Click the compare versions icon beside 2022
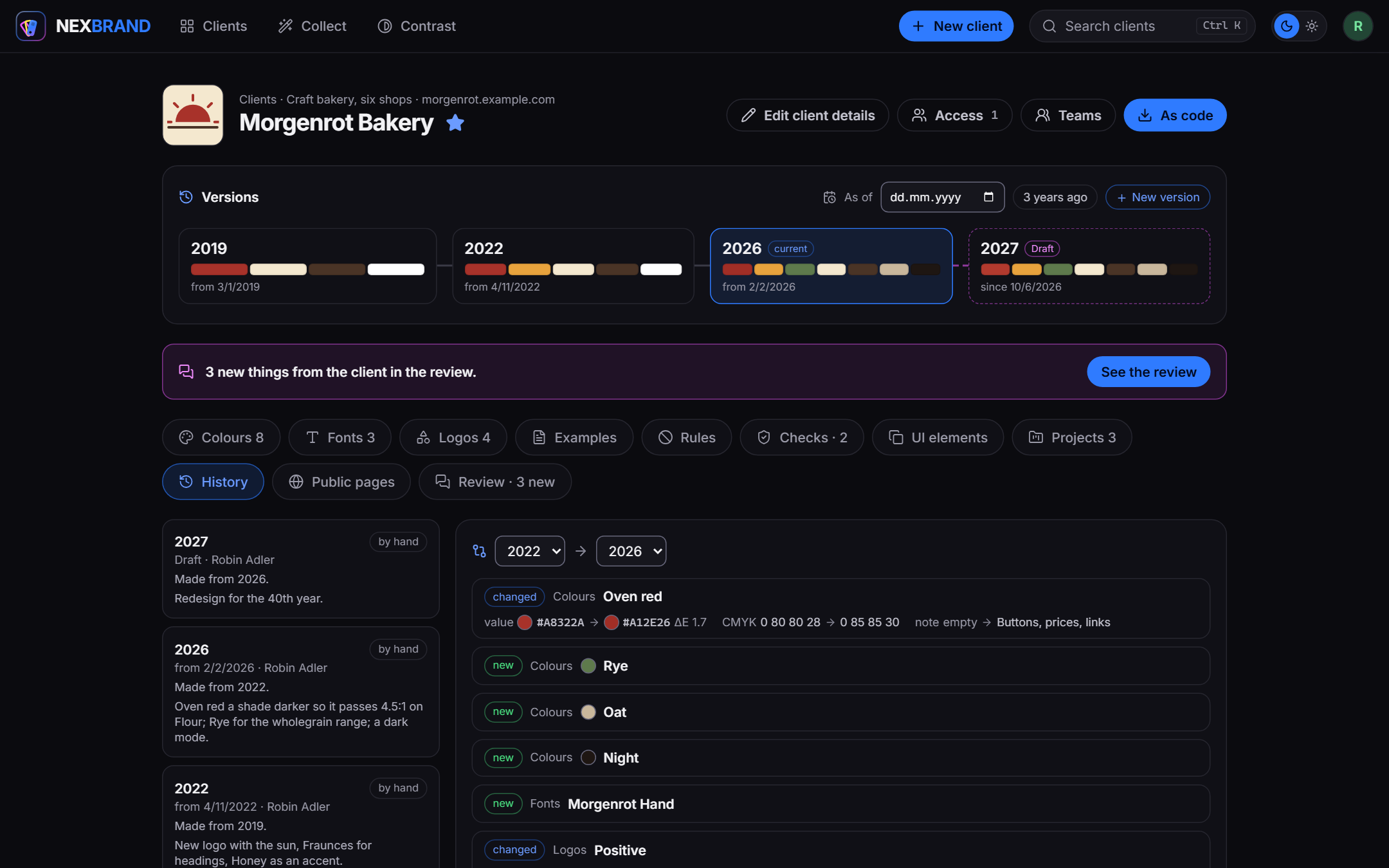Screen dimensions: 1389x868 (x=479, y=551)
